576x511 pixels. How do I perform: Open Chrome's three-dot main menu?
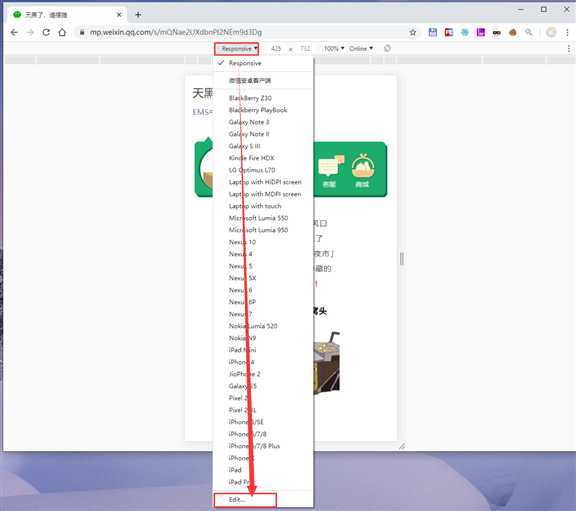567,33
